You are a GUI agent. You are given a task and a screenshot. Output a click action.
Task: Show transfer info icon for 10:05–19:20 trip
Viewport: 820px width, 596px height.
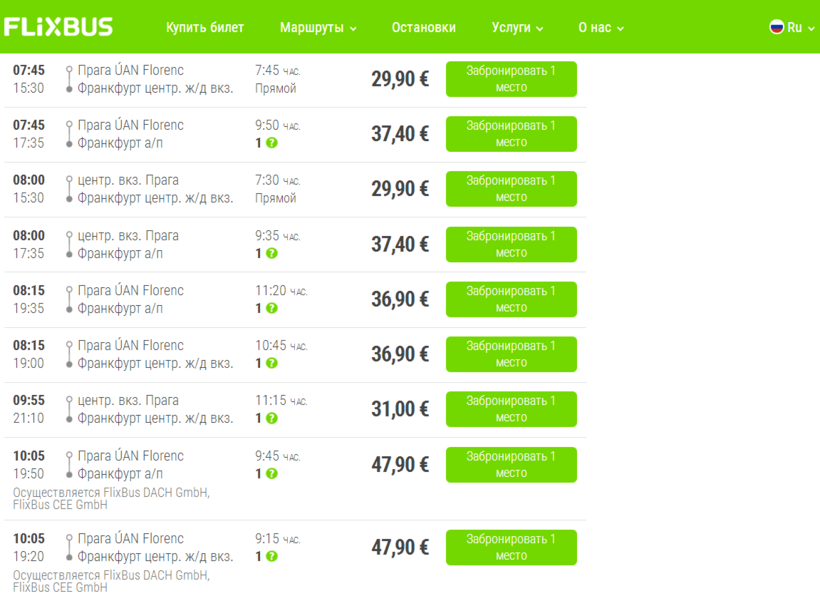(271, 556)
